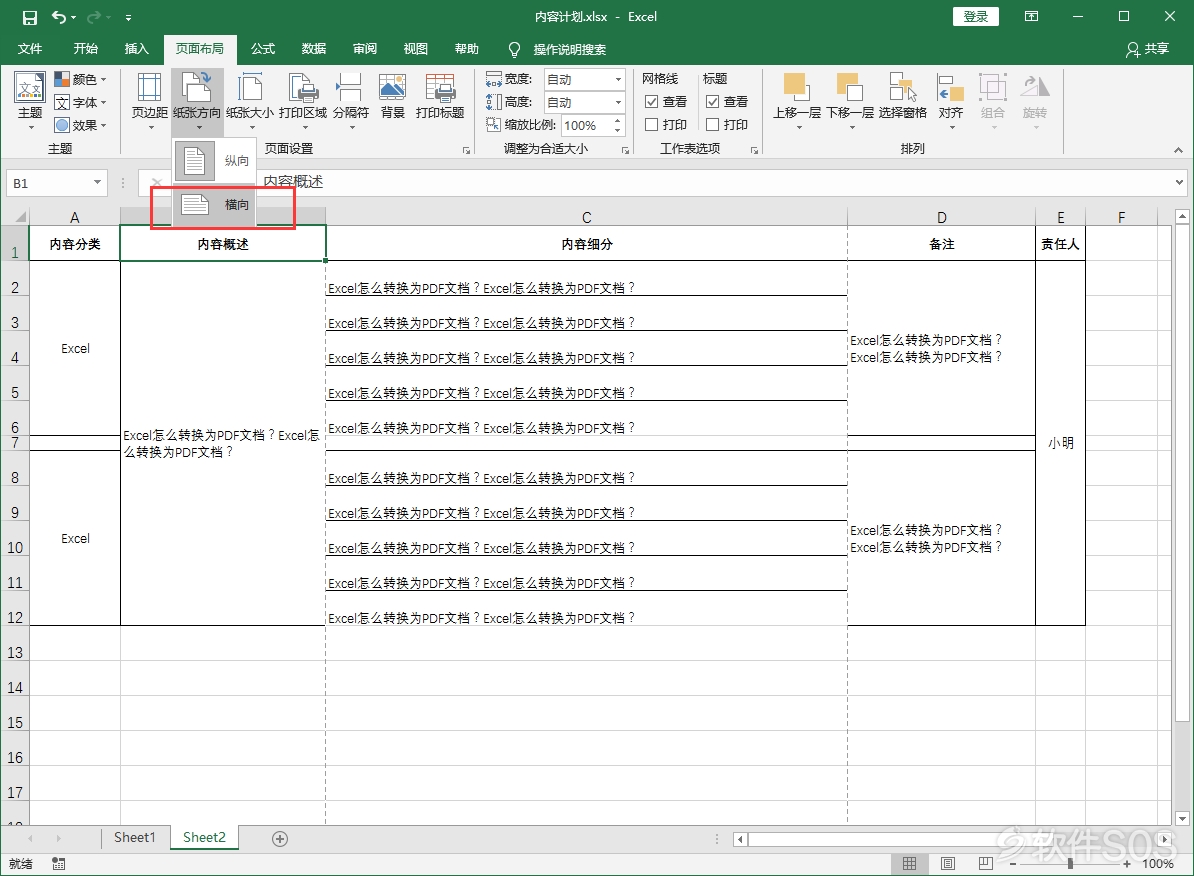Switch to the Review (审阅) tab
The width and height of the screenshot is (1194, 876).
(365, 49)
